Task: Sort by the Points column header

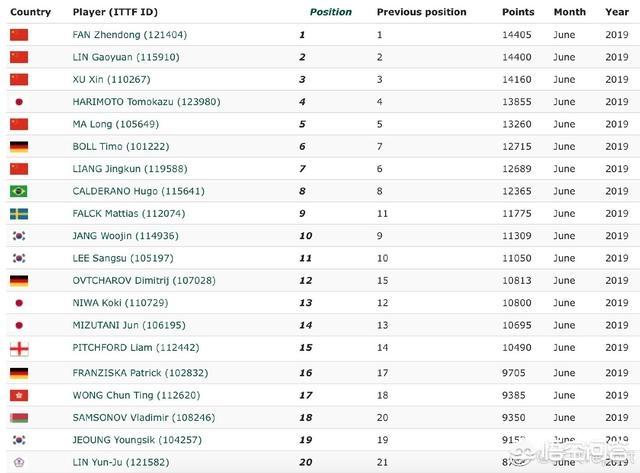Action: pyautogui.click(x=518, y=12)
